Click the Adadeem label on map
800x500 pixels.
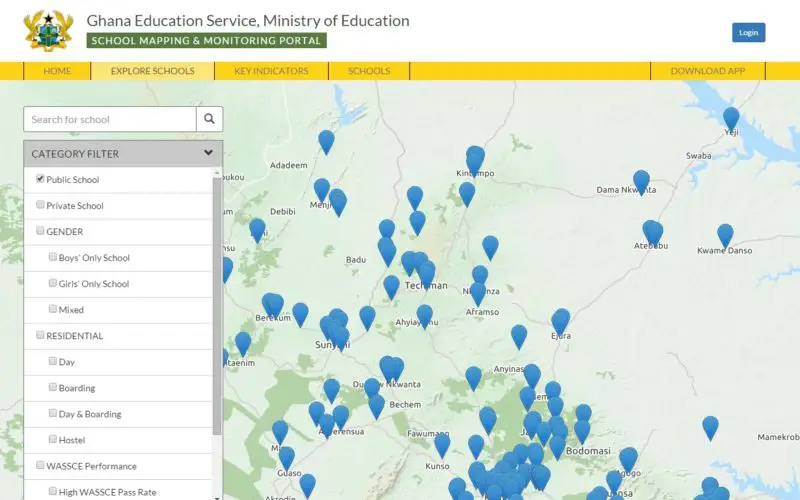(289, 165)
